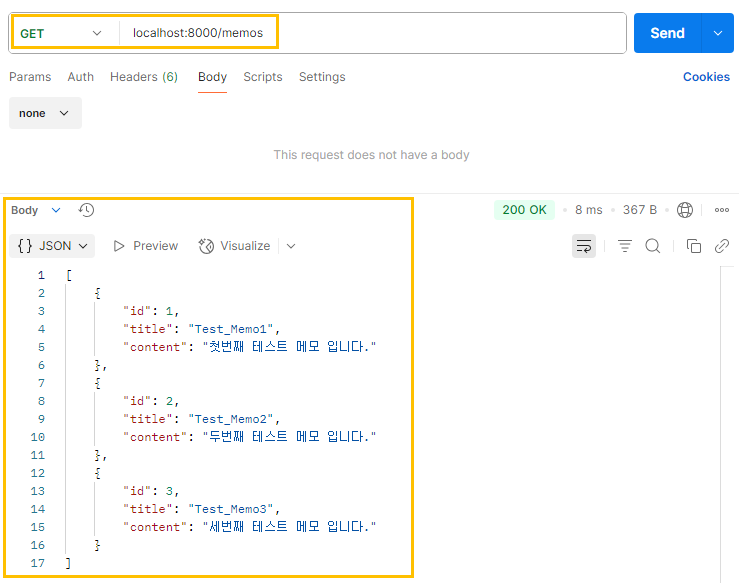739x583 pixels.
Task: Click the 200 OK status badge
Action: coord(524,210)
